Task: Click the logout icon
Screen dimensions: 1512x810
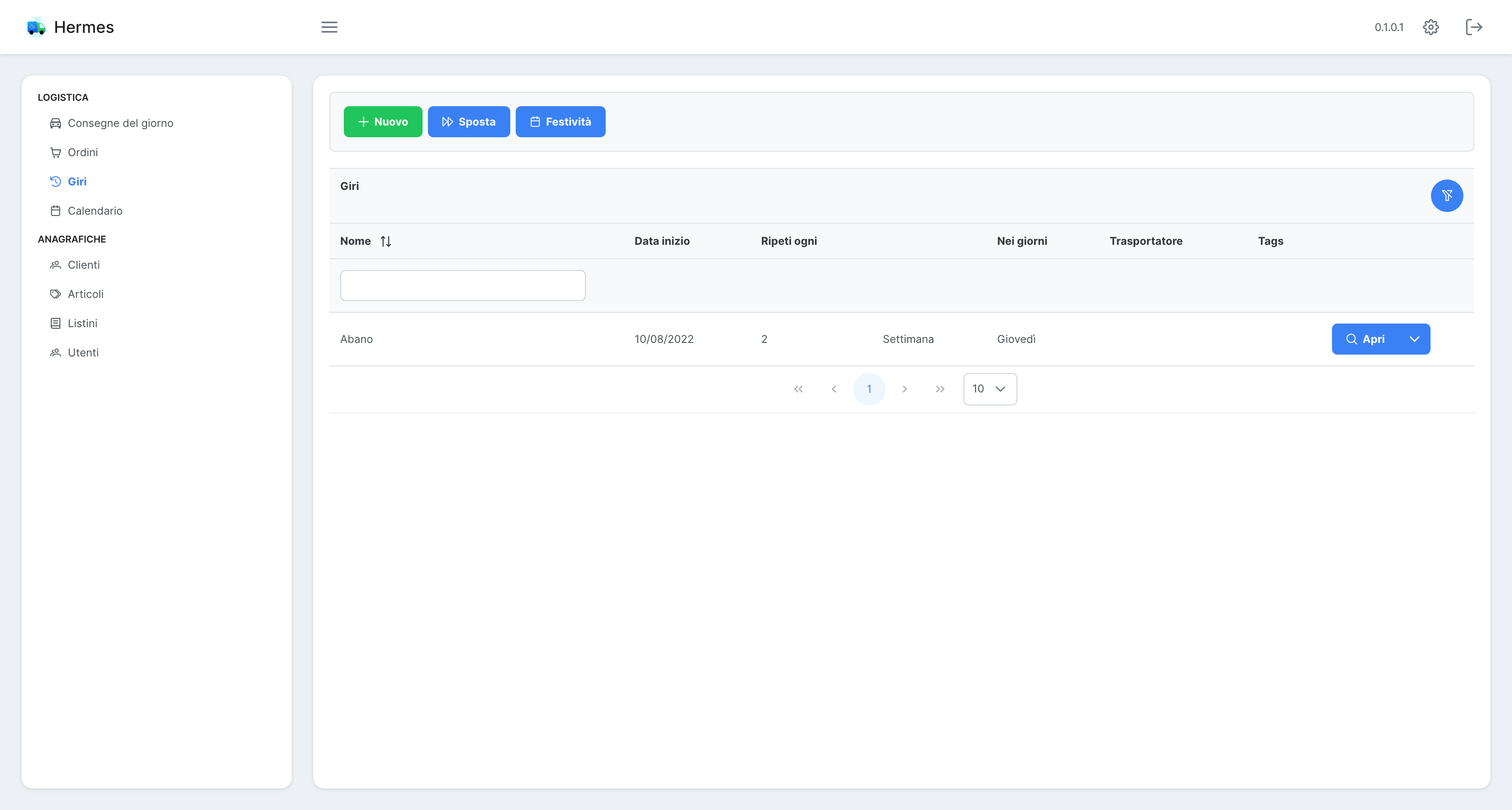Action: coord(1473,27)
